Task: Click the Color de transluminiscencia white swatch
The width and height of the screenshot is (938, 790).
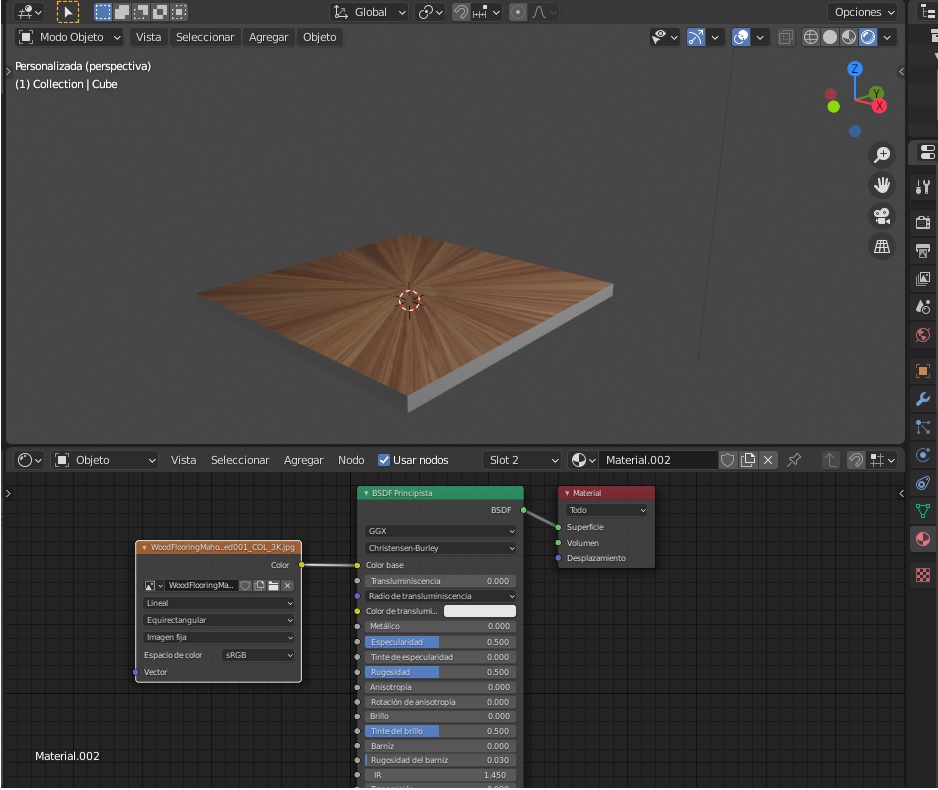Action: 480,611
